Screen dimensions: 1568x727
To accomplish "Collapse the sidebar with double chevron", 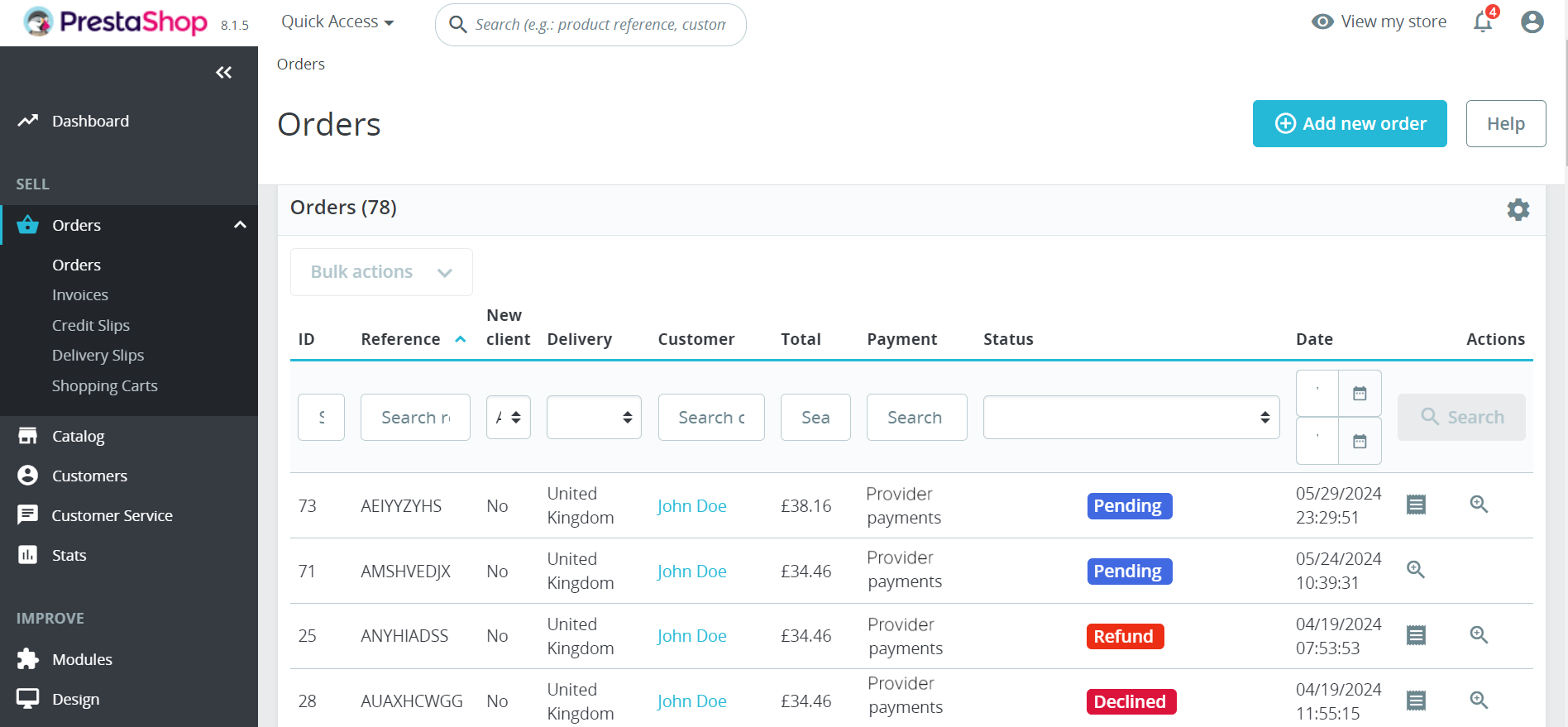I will [x=223, y=73].
